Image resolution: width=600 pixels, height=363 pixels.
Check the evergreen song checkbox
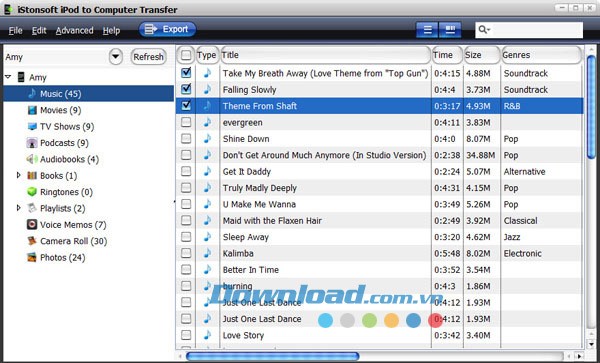[186, 122]
